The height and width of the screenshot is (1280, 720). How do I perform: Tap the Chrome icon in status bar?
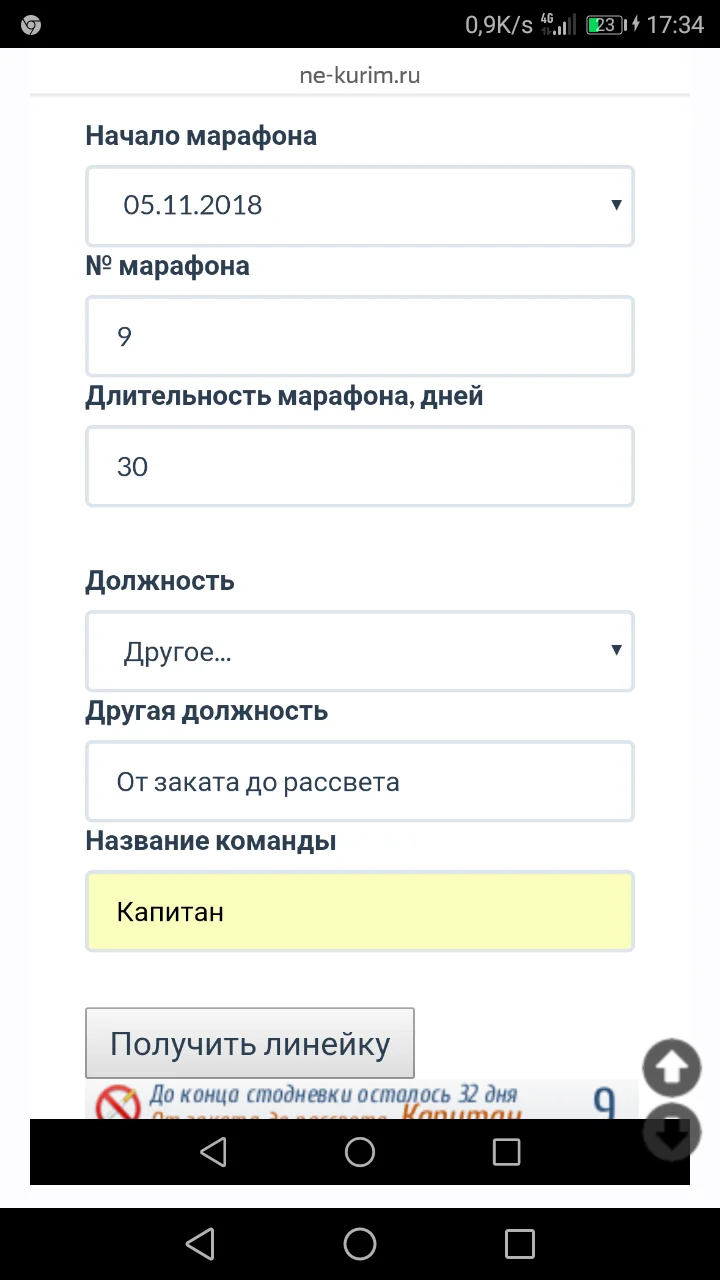click(x=31, y=25)
